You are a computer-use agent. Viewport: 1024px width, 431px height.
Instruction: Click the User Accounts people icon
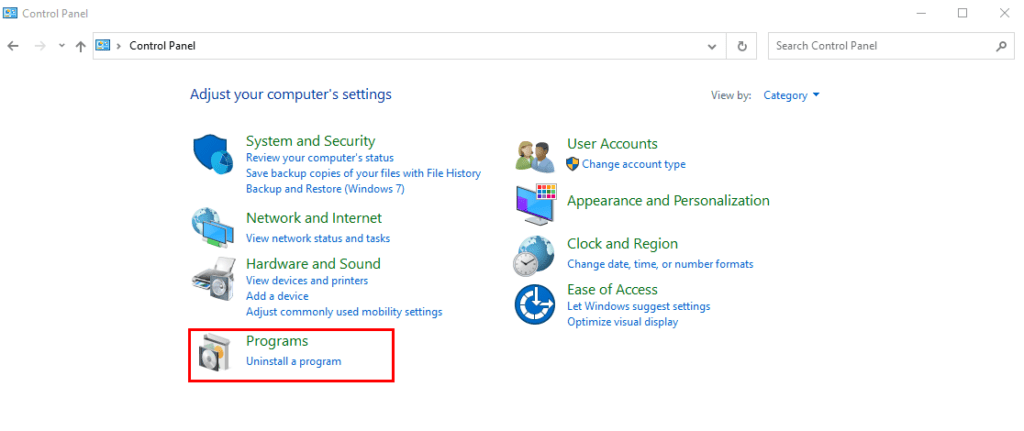pos(536,155)
